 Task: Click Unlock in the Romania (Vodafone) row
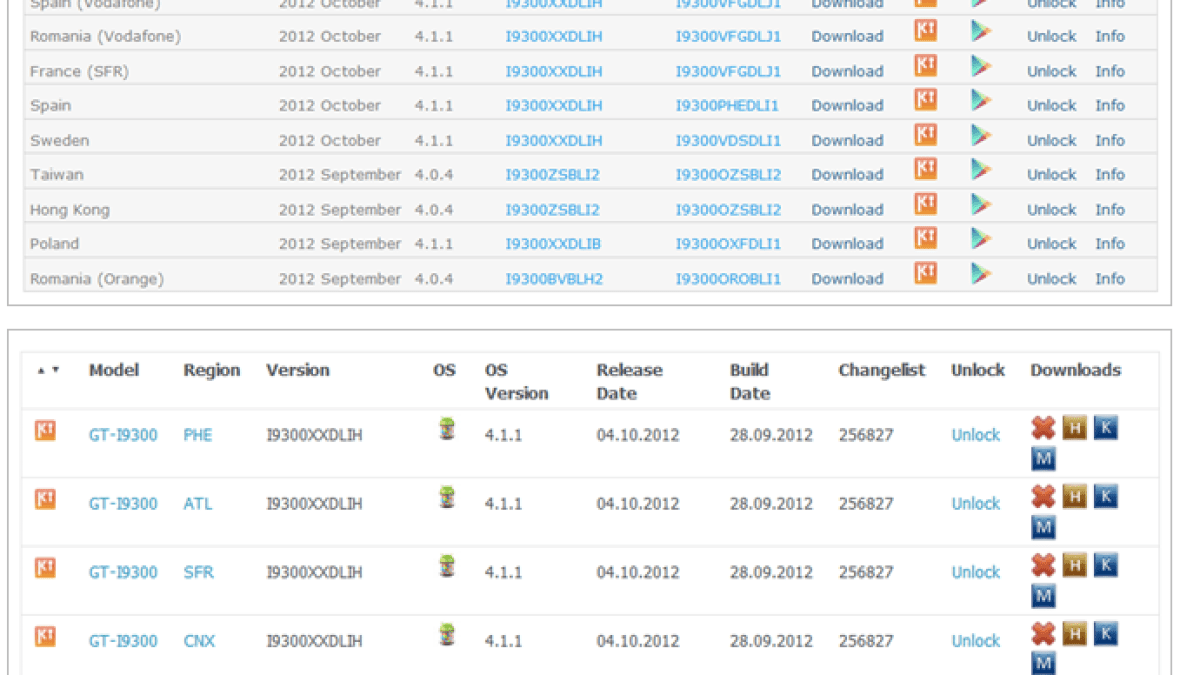[1051, 36]
